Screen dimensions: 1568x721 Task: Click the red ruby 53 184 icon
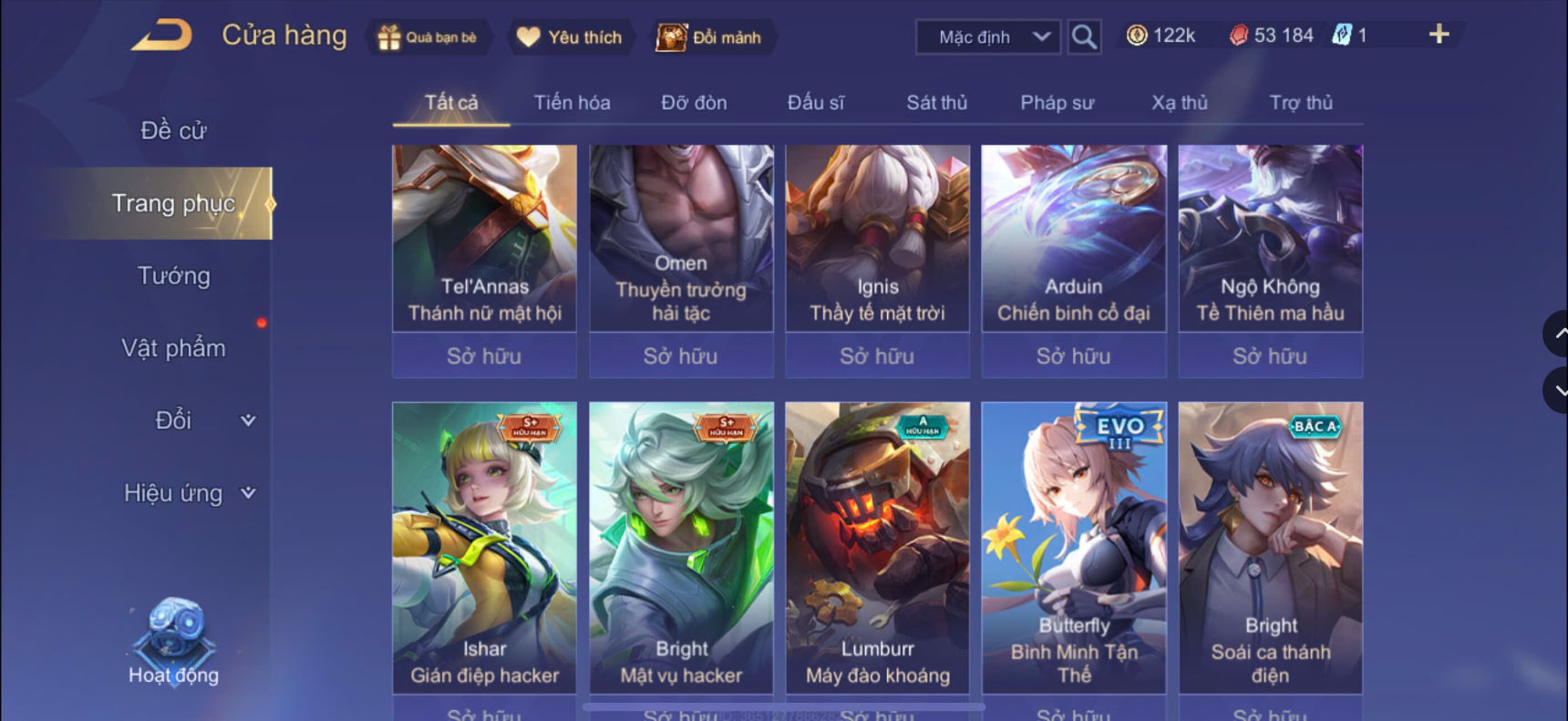(x=1239, y=36)
